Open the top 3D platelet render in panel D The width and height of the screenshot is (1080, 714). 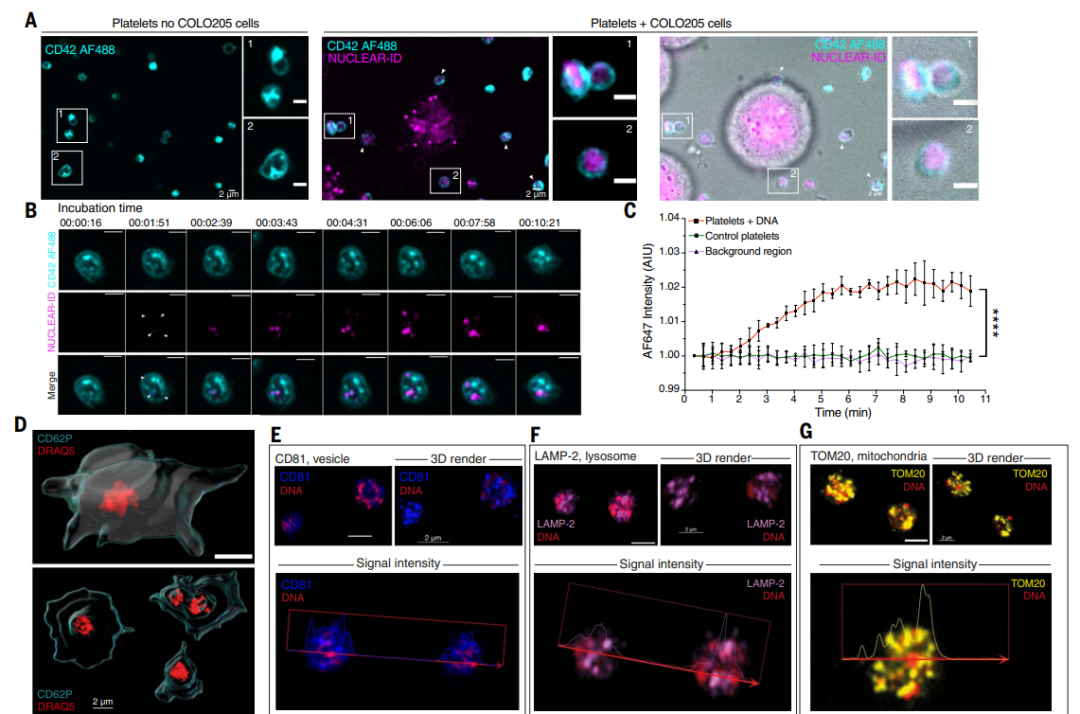143,496
